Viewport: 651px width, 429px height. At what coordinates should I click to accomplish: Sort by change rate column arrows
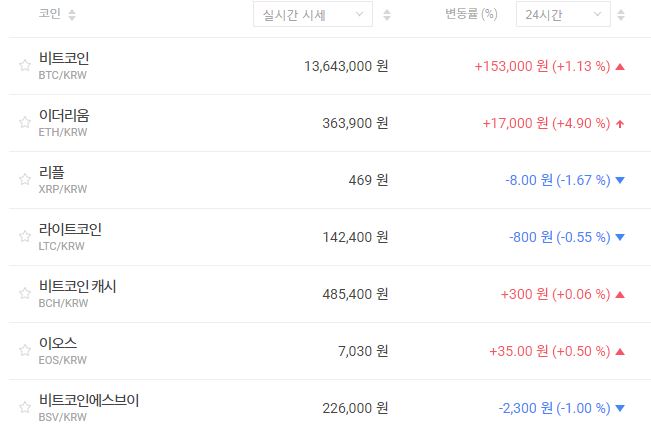point(623,15)
